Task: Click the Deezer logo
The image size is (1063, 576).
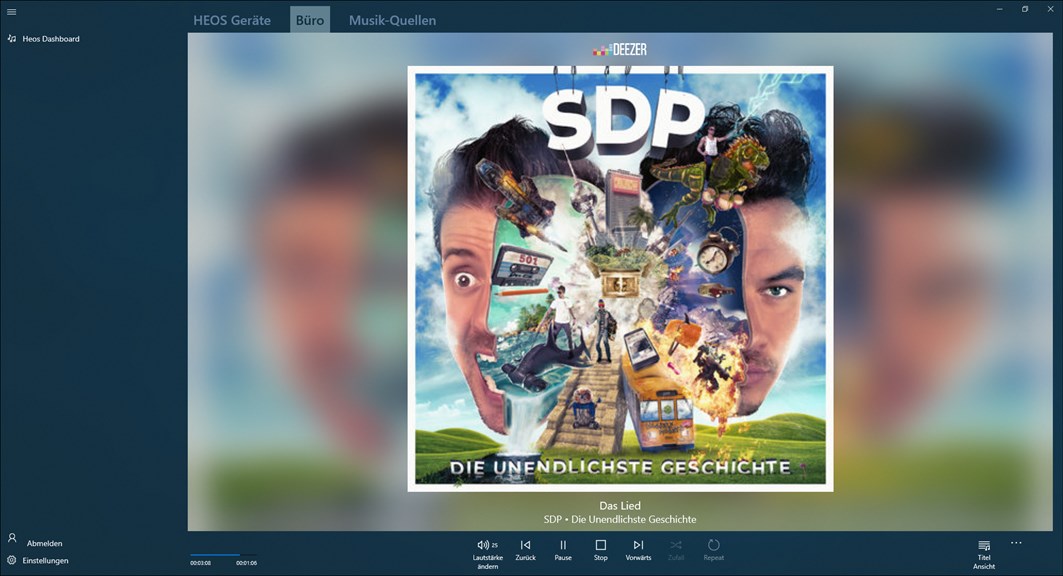Action: pyautogui.click(x=620, y=49)
